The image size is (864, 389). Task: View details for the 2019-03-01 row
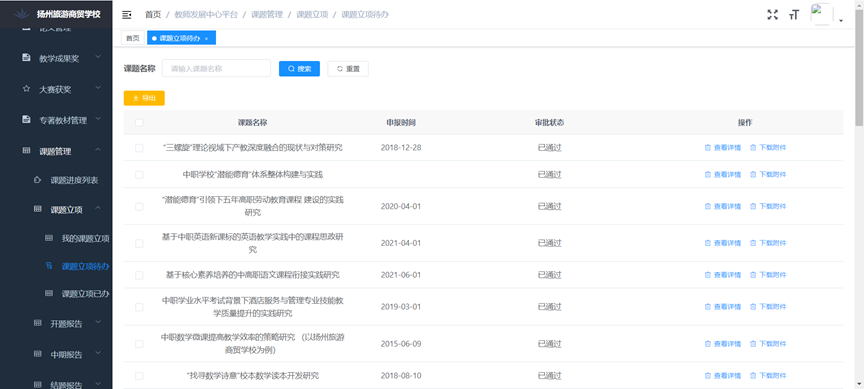[x=723, y=307]
